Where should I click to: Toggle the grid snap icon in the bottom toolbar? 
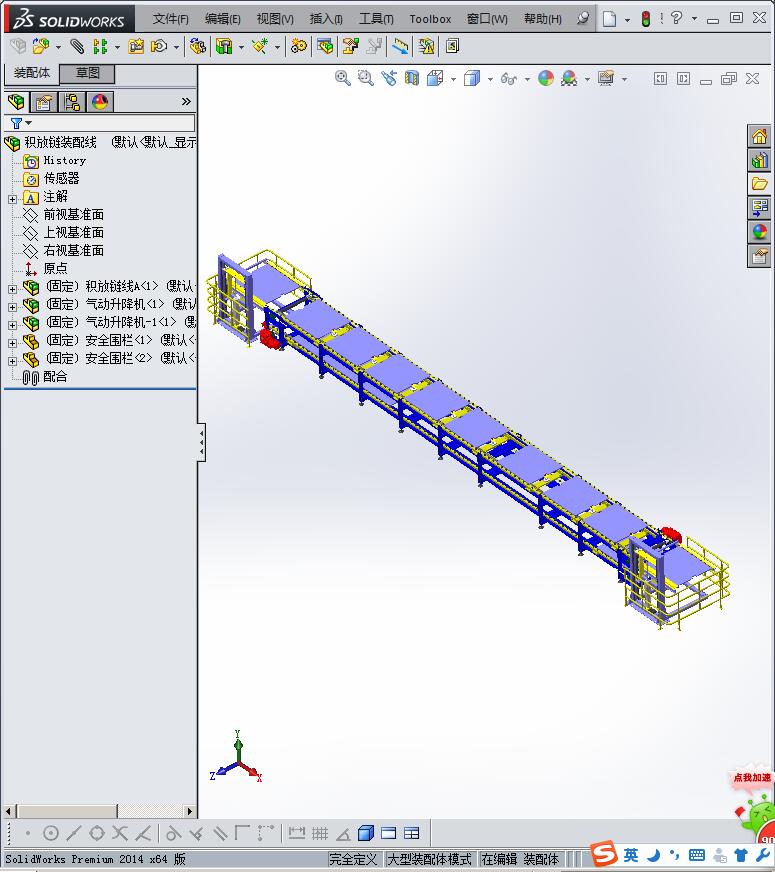coord(320,833)
